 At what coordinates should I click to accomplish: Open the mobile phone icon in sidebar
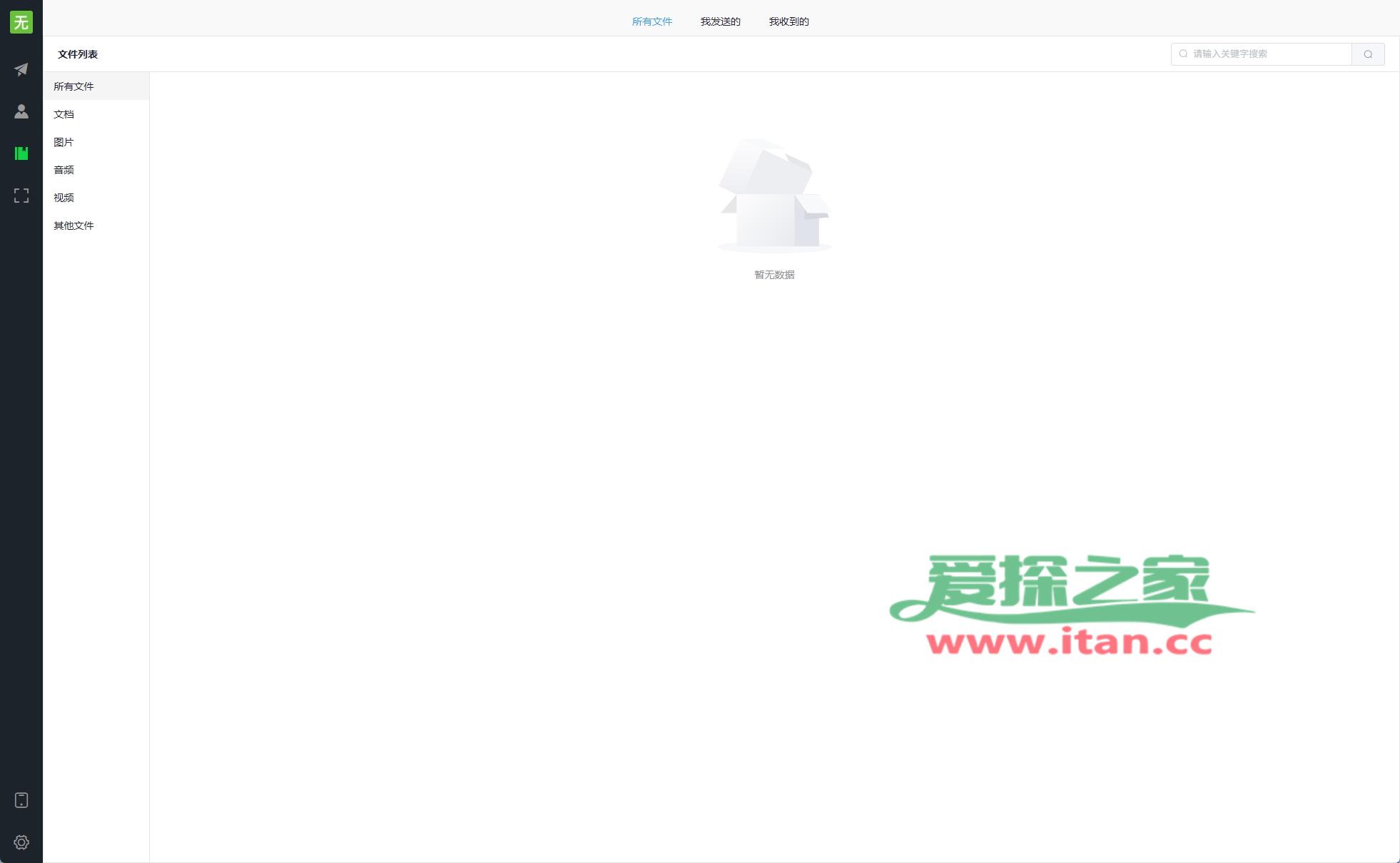tap(21, 800)
